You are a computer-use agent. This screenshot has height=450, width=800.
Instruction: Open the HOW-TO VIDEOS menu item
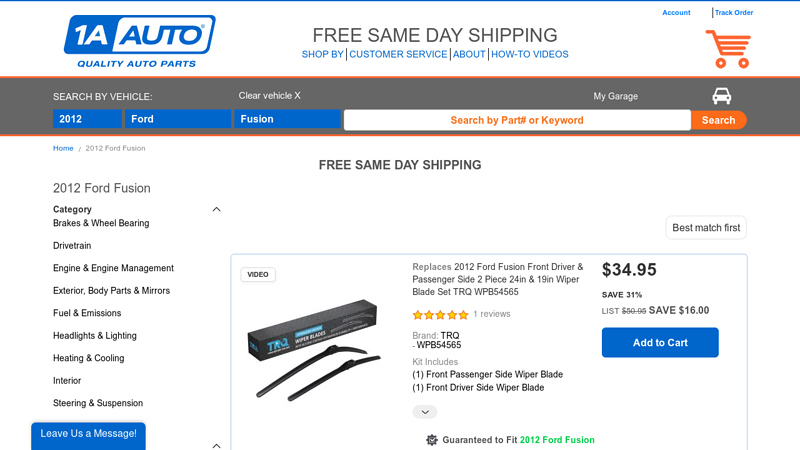click(x=529, y=54)
